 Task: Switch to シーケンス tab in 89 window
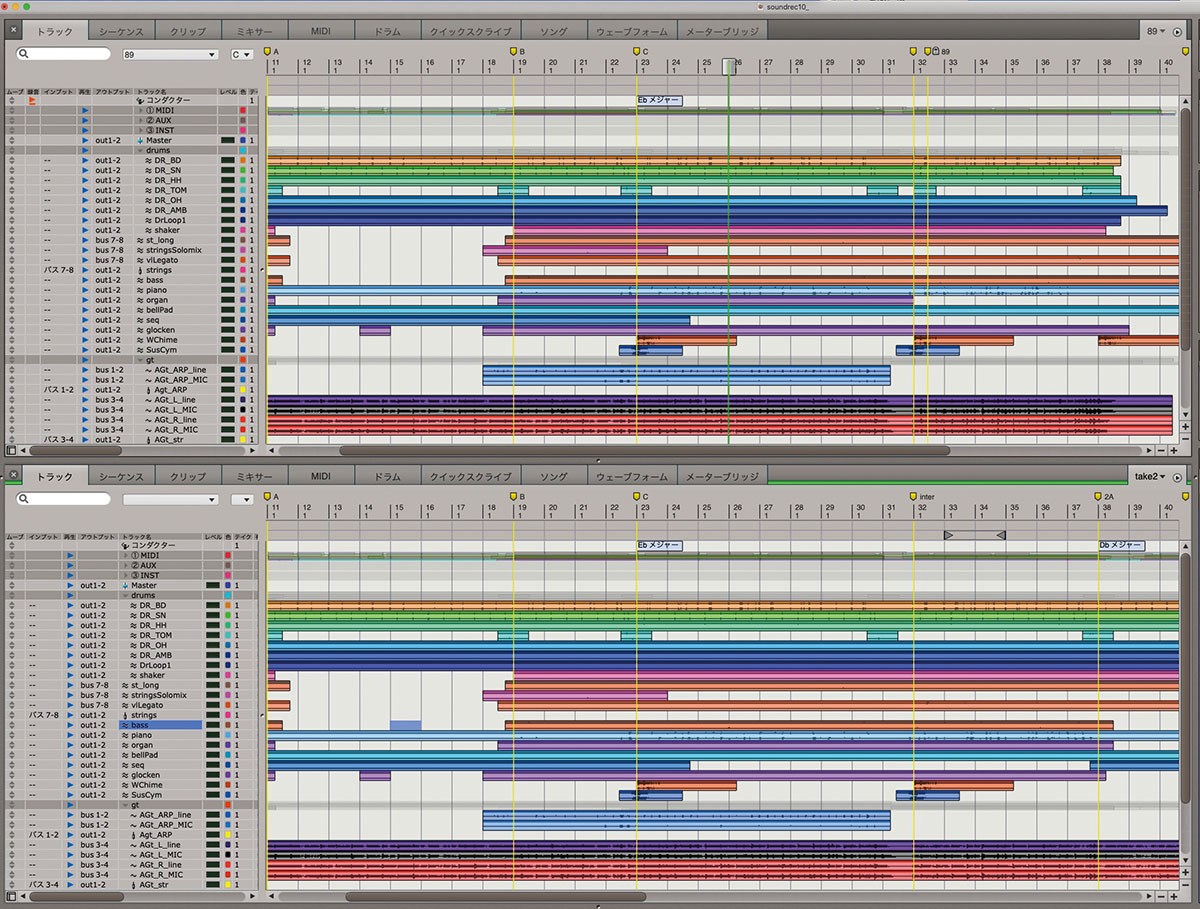pos(121,31)
